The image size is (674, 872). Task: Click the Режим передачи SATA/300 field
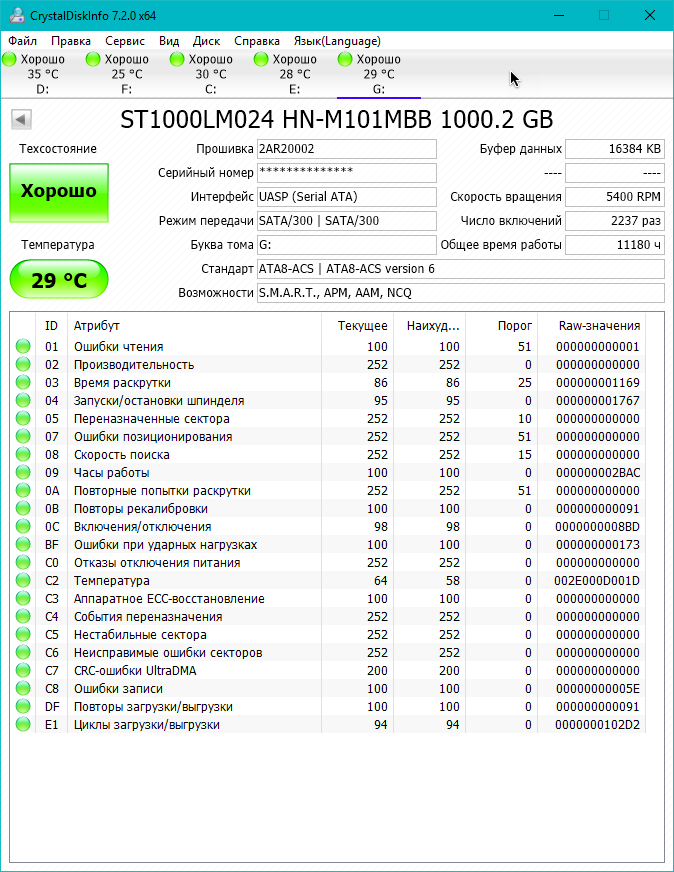pyautogui.click(x=346, y=221)
